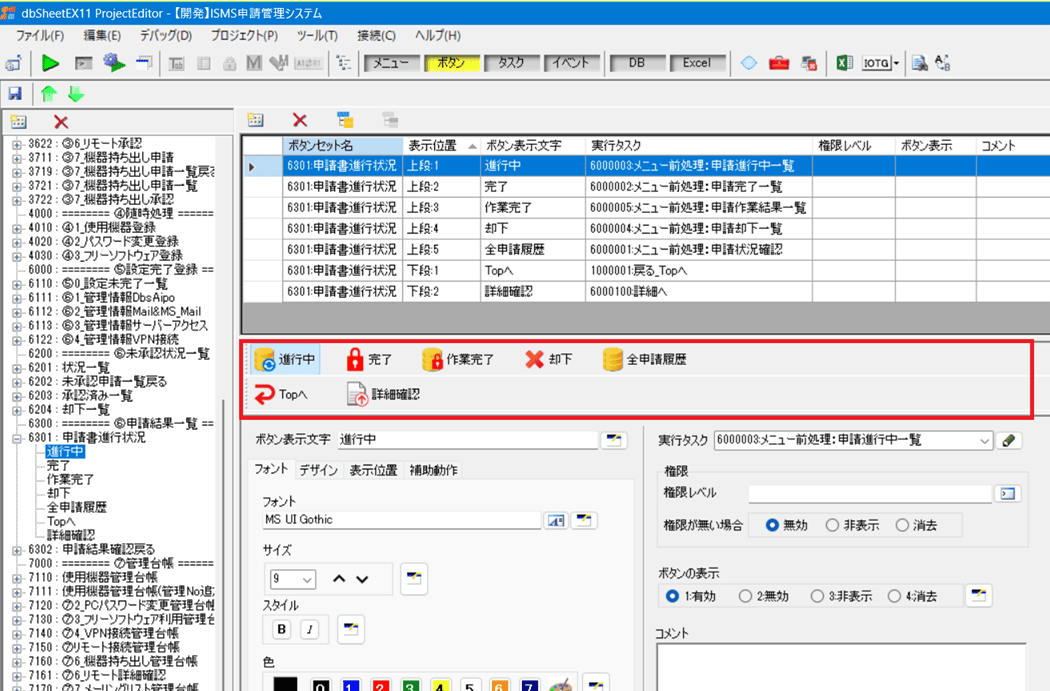Click red X delete icon above button grid
The image size is (1050, 691).
point(299,120)
